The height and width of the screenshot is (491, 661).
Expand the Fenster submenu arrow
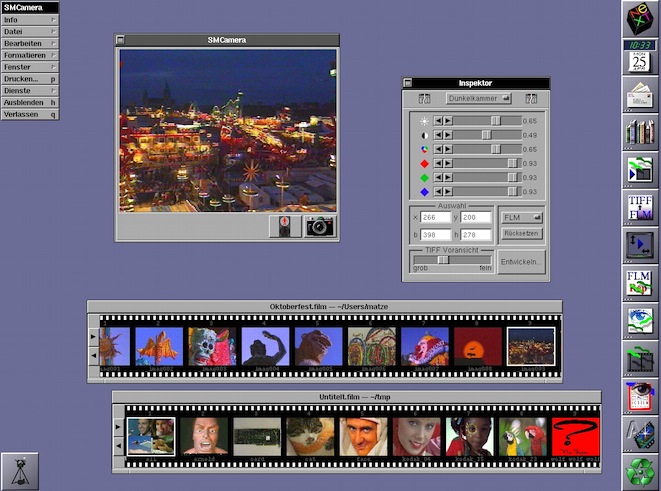point(54,67)
